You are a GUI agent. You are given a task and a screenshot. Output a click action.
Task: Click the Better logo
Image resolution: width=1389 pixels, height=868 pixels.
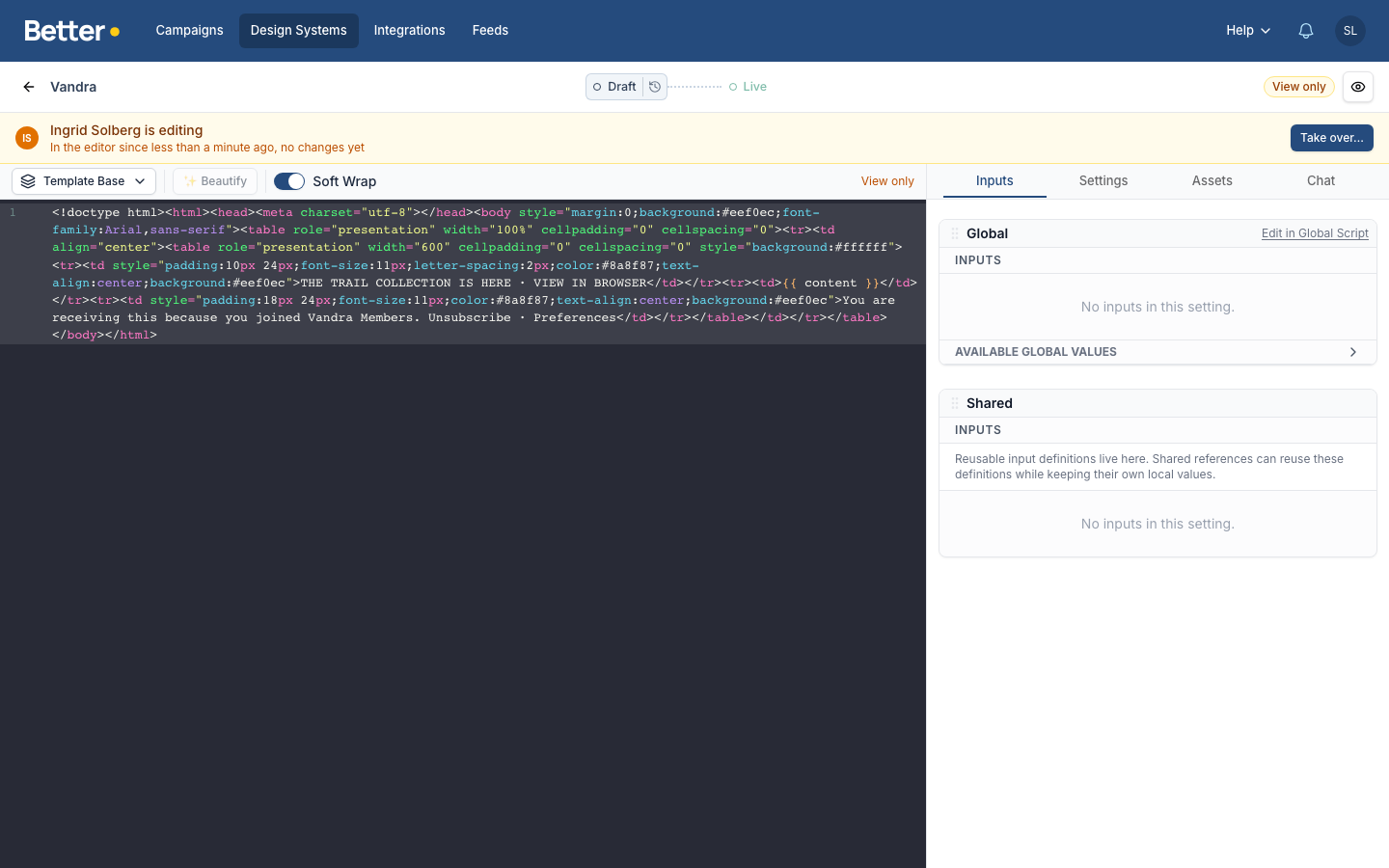coord(72,31)
